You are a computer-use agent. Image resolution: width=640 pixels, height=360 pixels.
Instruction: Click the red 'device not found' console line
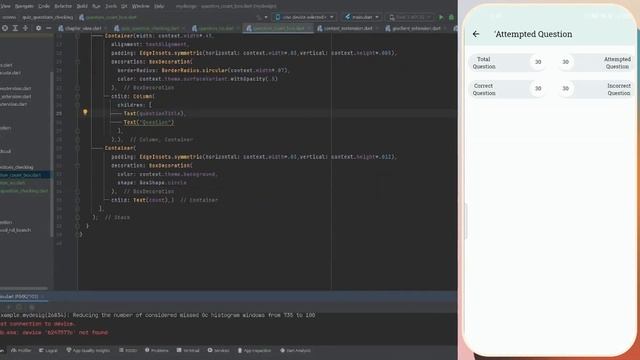54,333
